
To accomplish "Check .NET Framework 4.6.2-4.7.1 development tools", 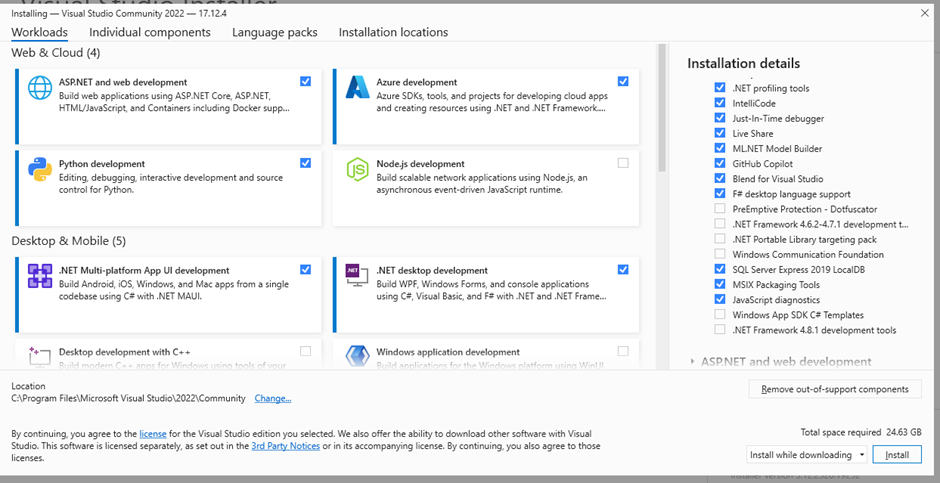I will click(720, 224).
